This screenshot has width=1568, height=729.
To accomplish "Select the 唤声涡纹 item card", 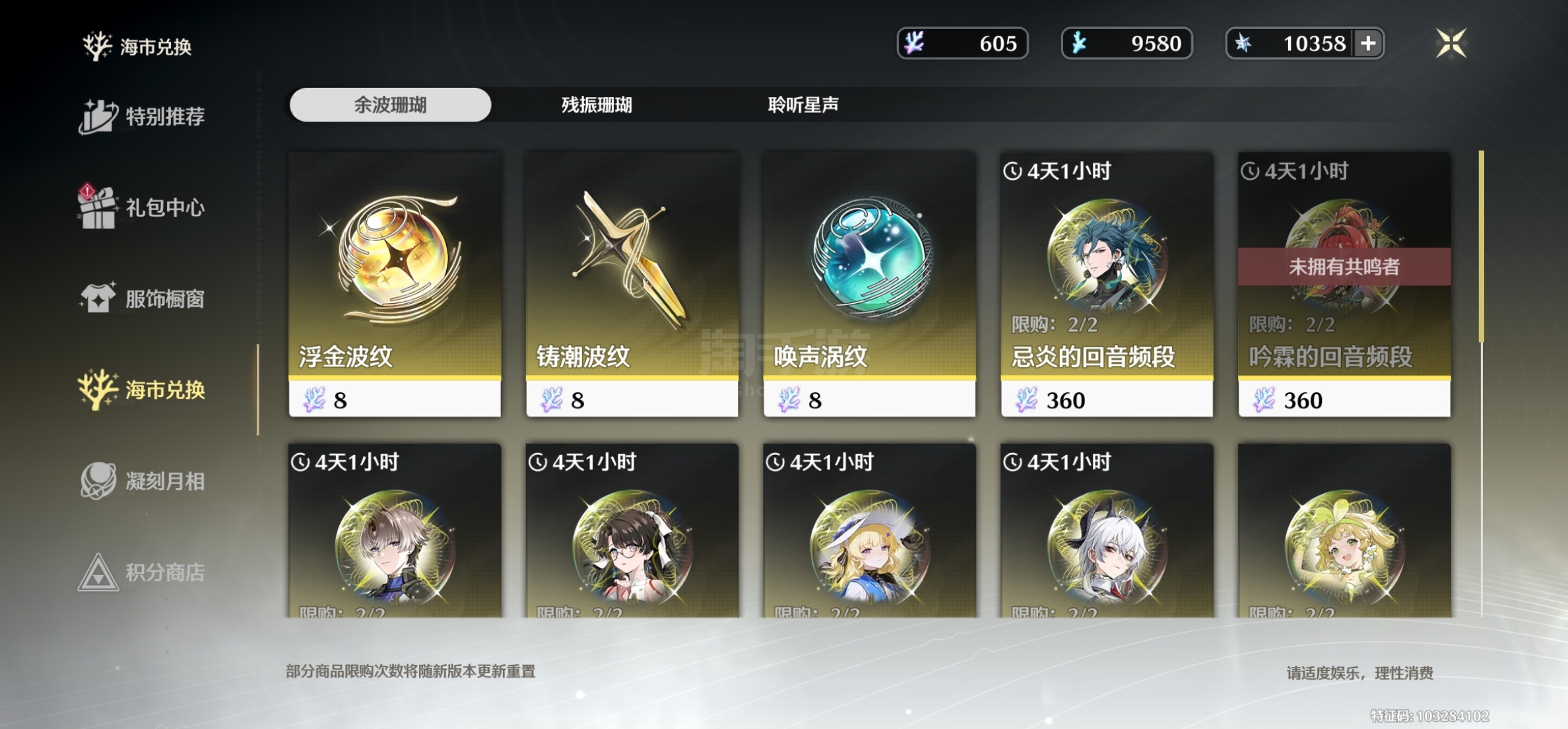I will point(869,285).
